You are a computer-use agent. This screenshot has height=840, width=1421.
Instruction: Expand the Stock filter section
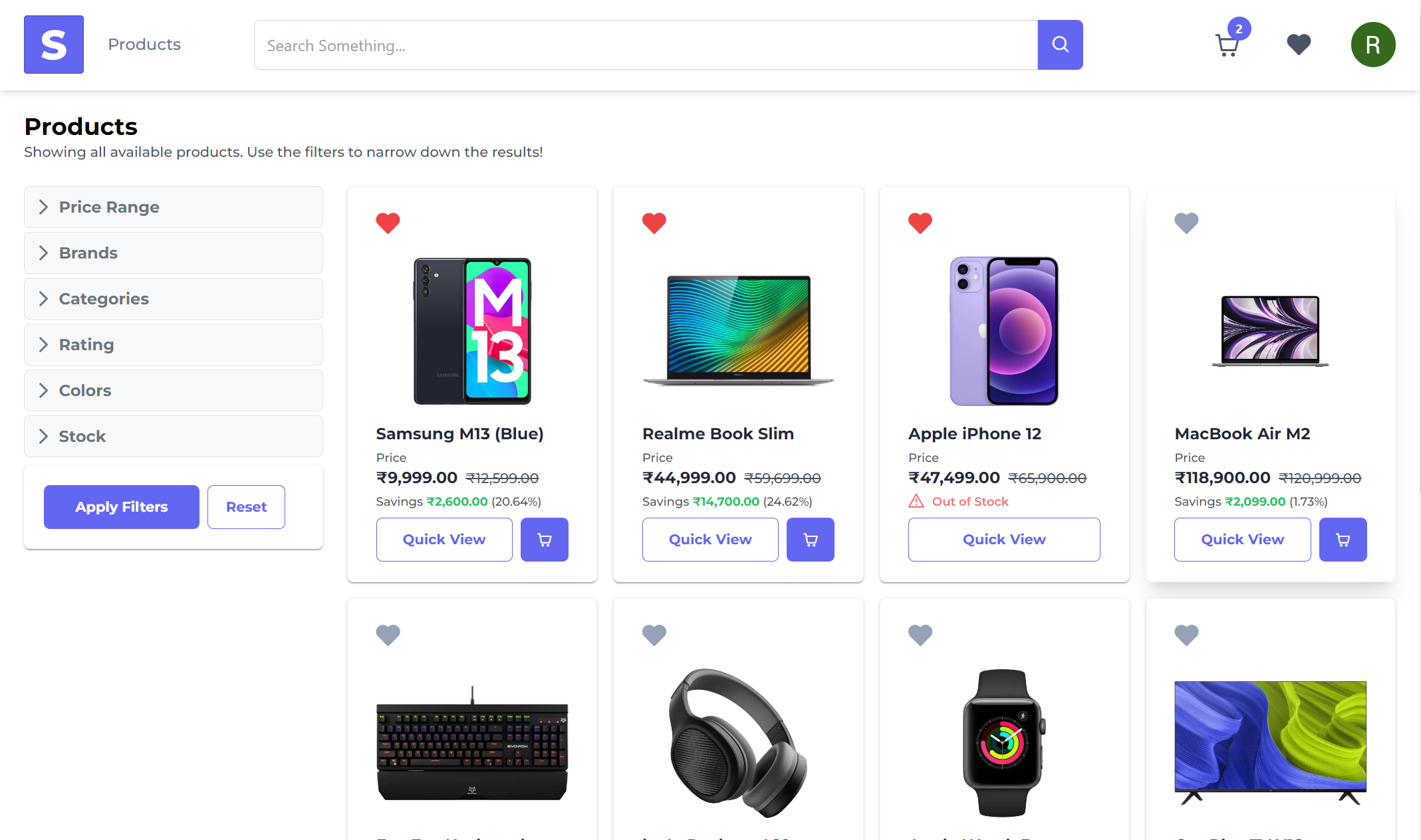[x=174, y=436]
